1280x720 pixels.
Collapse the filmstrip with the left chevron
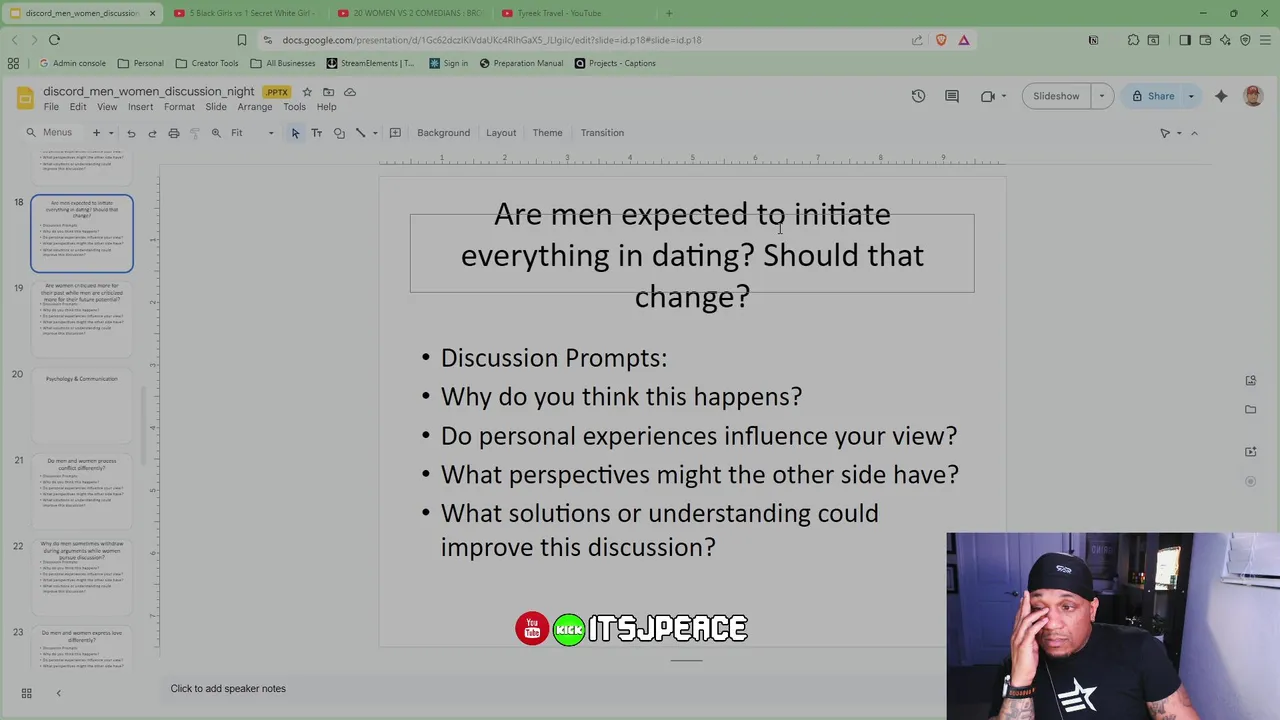click(58, 693)
